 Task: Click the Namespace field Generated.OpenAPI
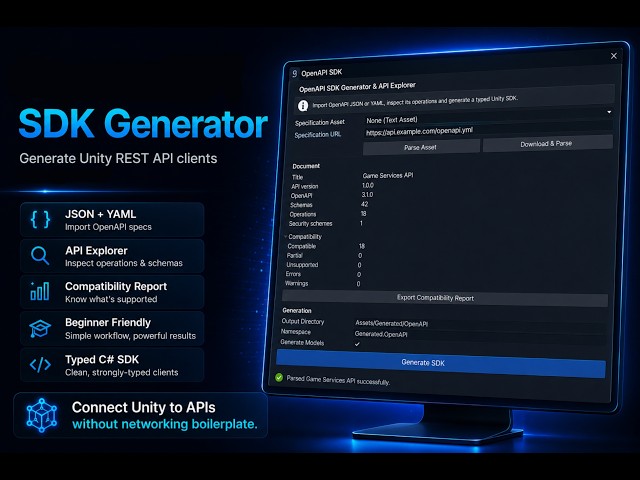tap(480, 335)
